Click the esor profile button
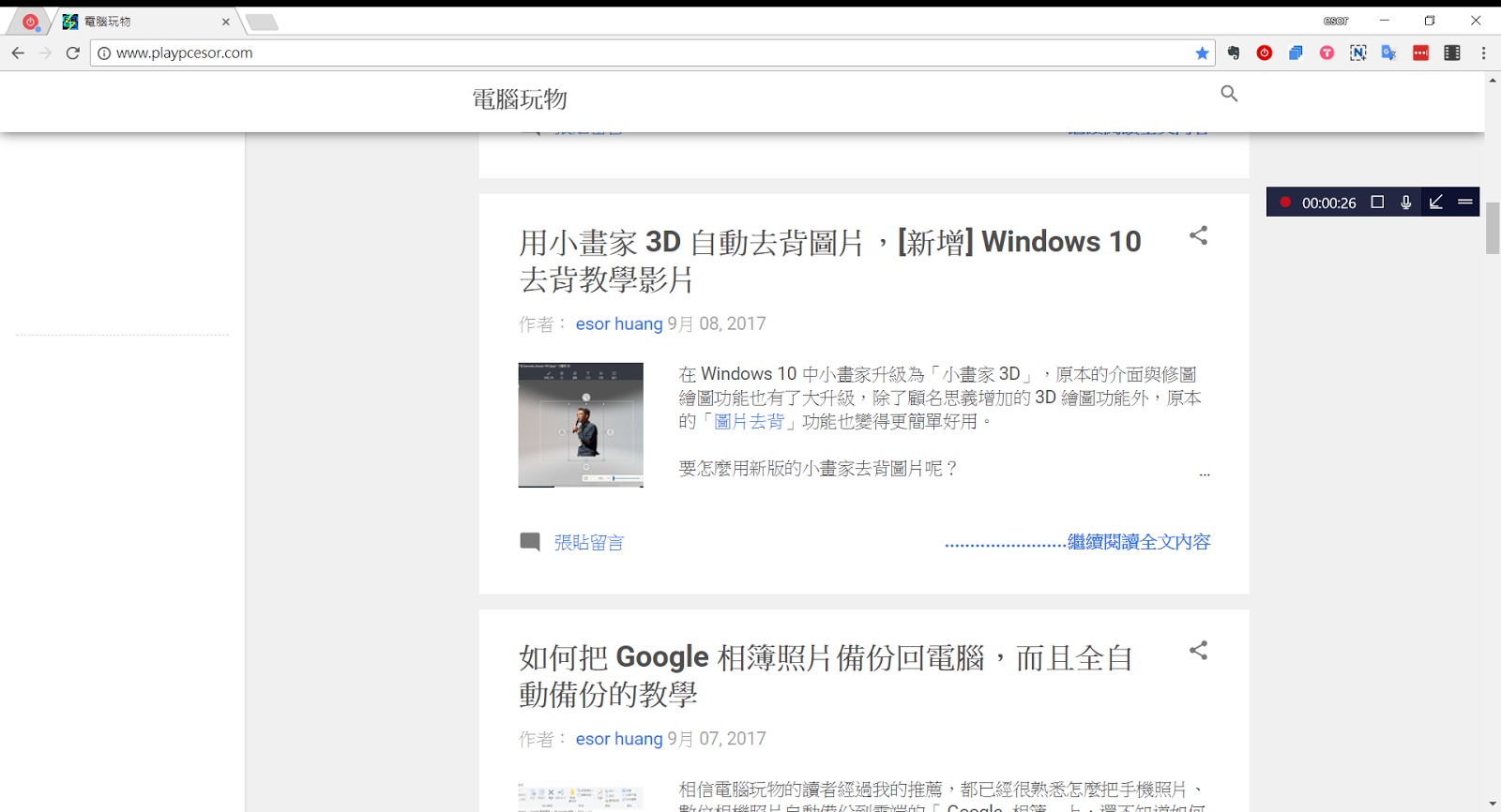1501x812 pixels. pyautogui.click(x=1336, y=21)
